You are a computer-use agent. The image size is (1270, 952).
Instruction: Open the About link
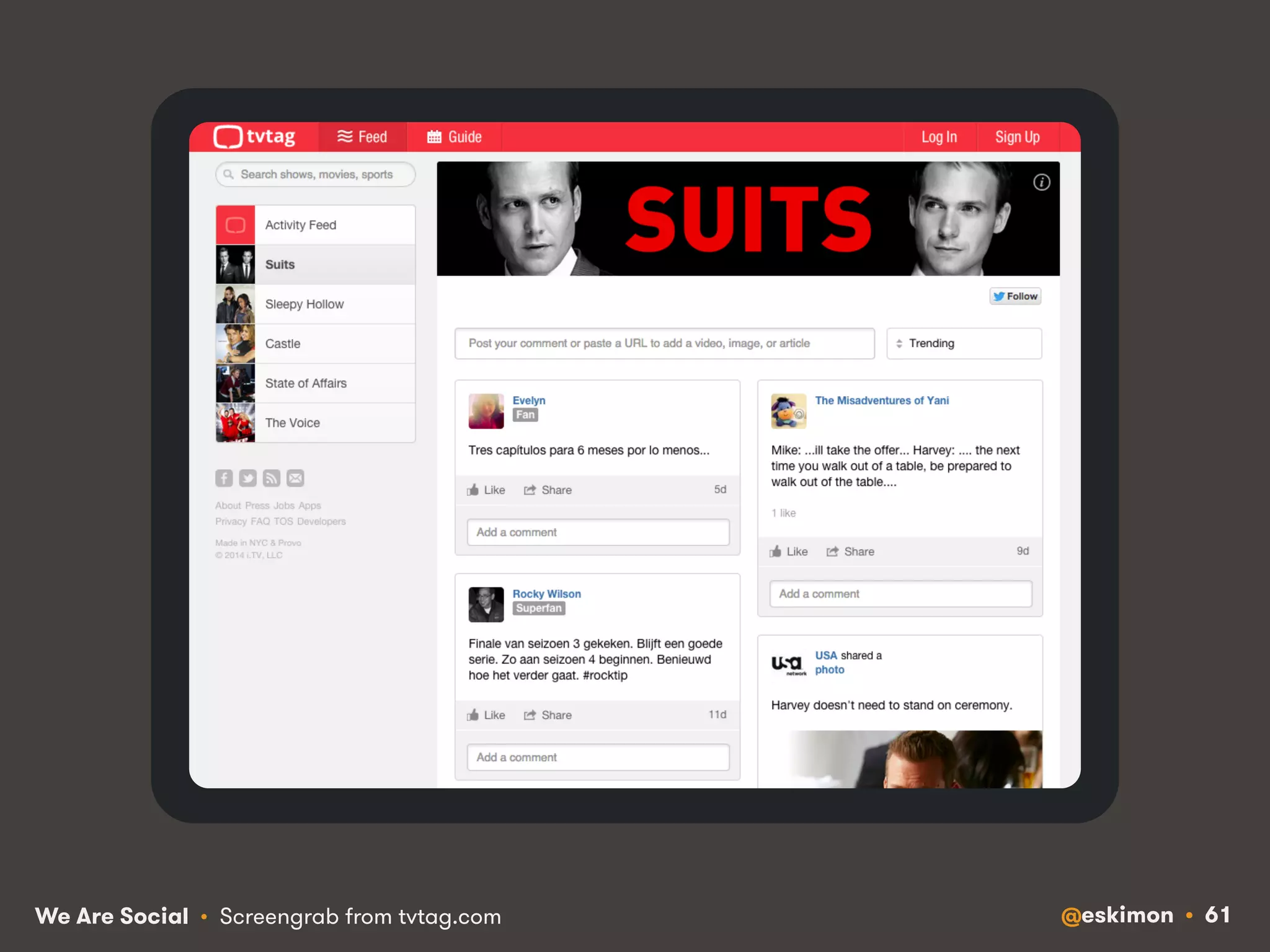tap(228, 506)
